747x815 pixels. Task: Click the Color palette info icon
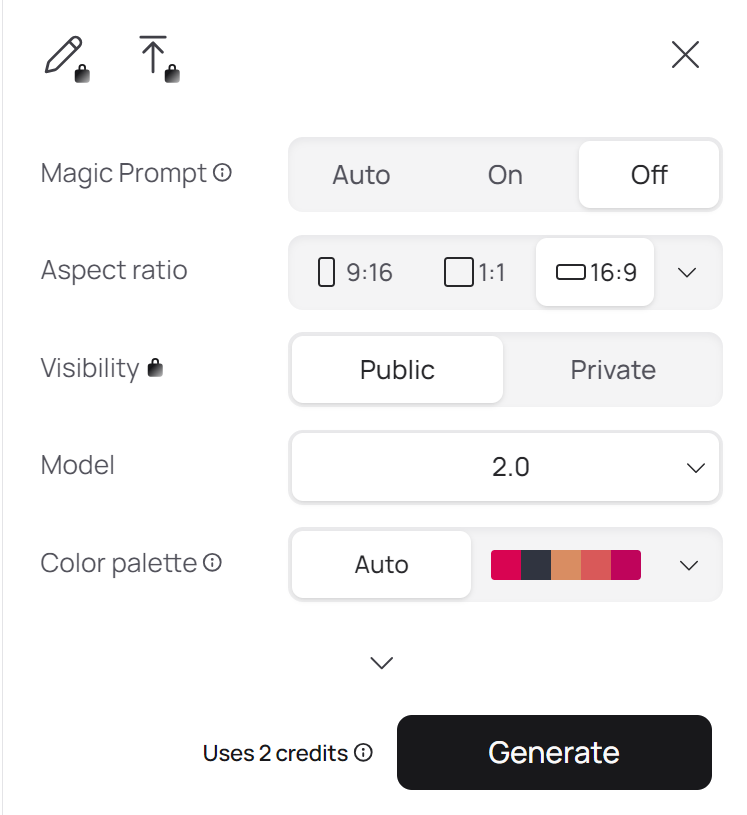(x=212, y=563)
